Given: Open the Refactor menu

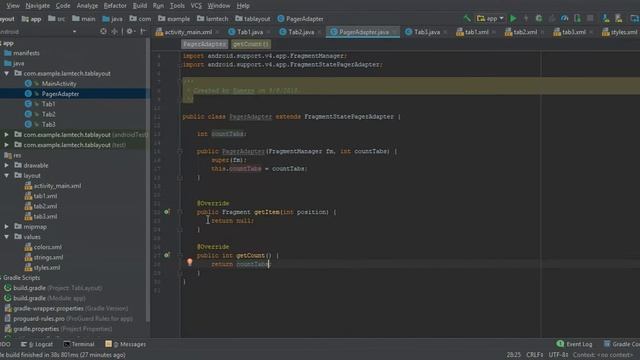Looking at the screenshot, I should [115, 6].
